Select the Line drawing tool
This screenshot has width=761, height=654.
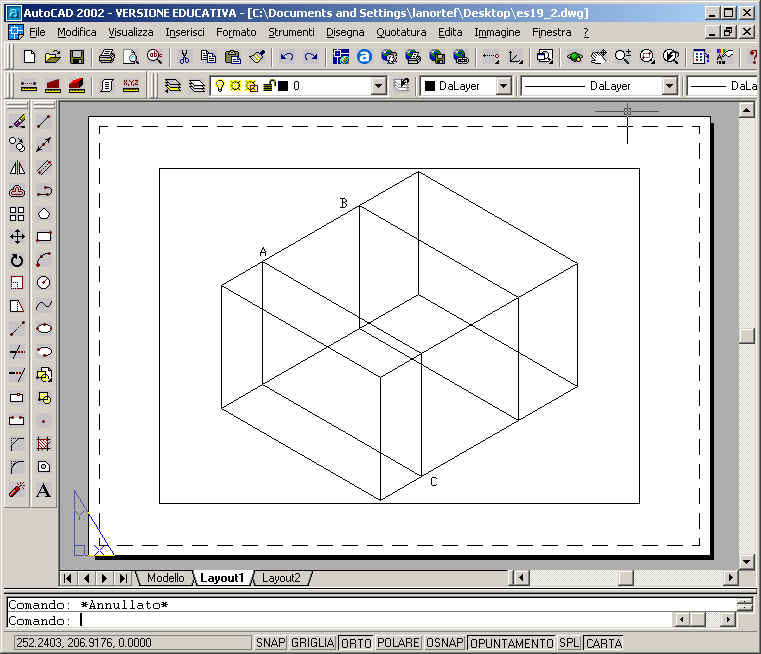[44, 121]
